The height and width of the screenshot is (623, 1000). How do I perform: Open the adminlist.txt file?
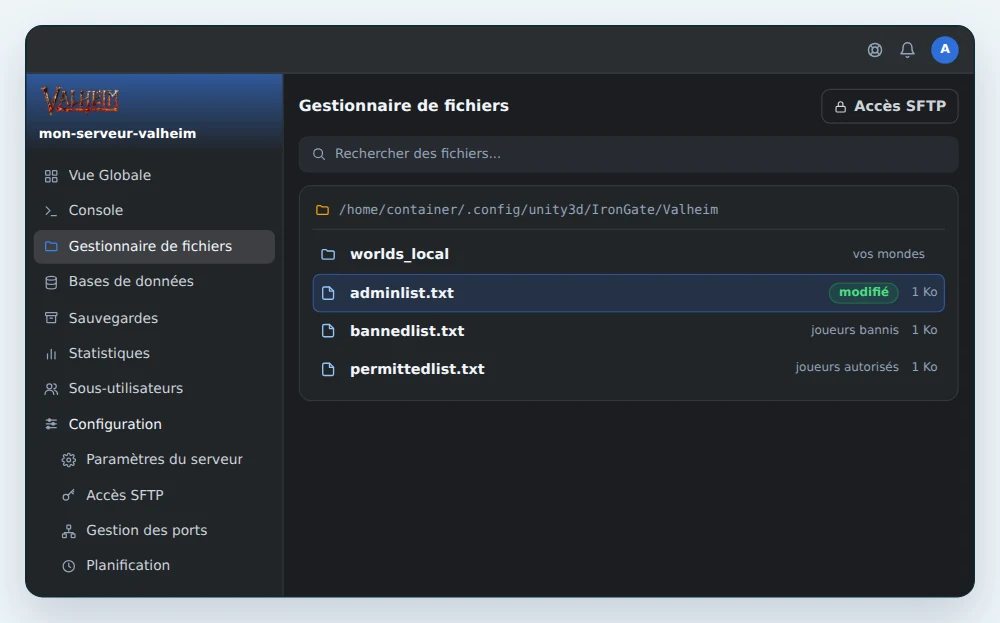(628, 293)
